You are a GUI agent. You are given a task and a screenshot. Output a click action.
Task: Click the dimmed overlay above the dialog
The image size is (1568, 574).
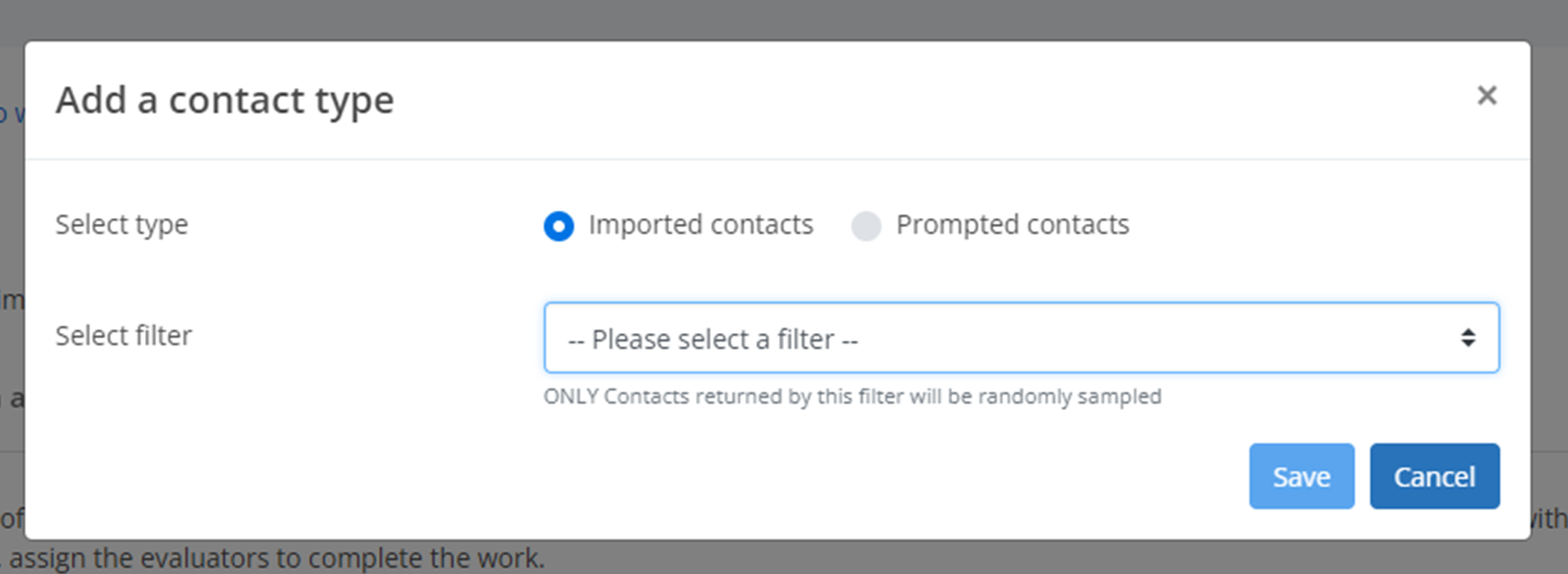click(x=784, y=19)
